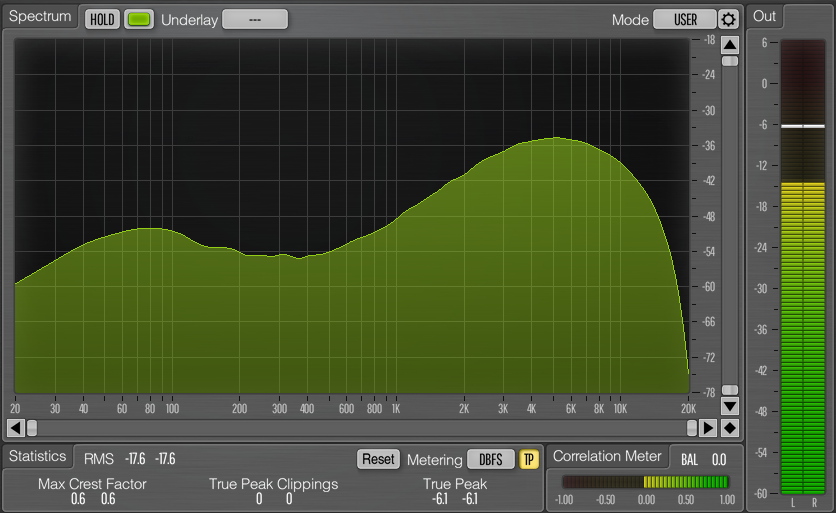Screen dimensions: 836x513
Task: Click the horizontal scroll left arrow
Action: (15, 428)
